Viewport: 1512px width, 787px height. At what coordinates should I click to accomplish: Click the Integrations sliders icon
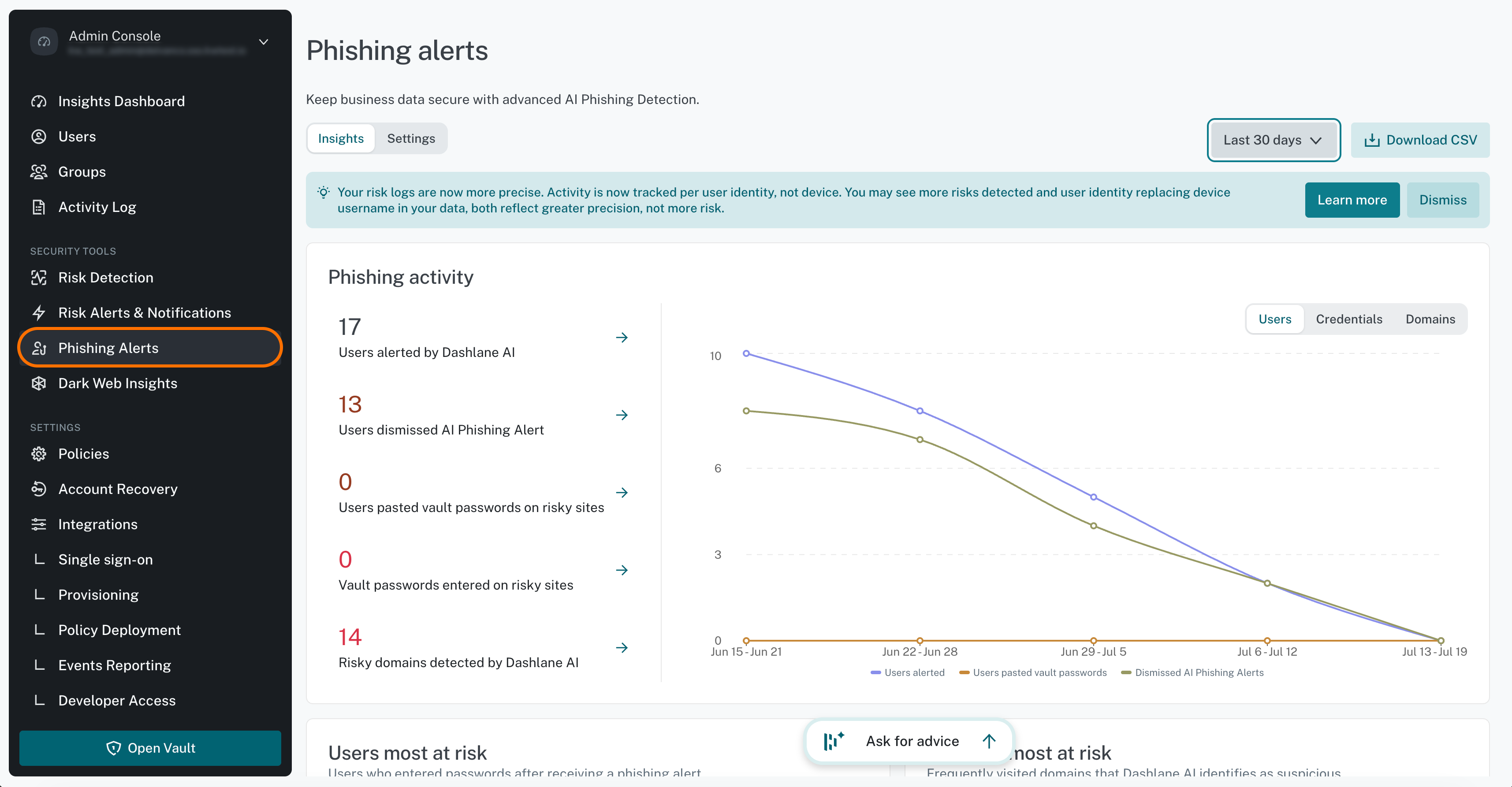[39, 524]
